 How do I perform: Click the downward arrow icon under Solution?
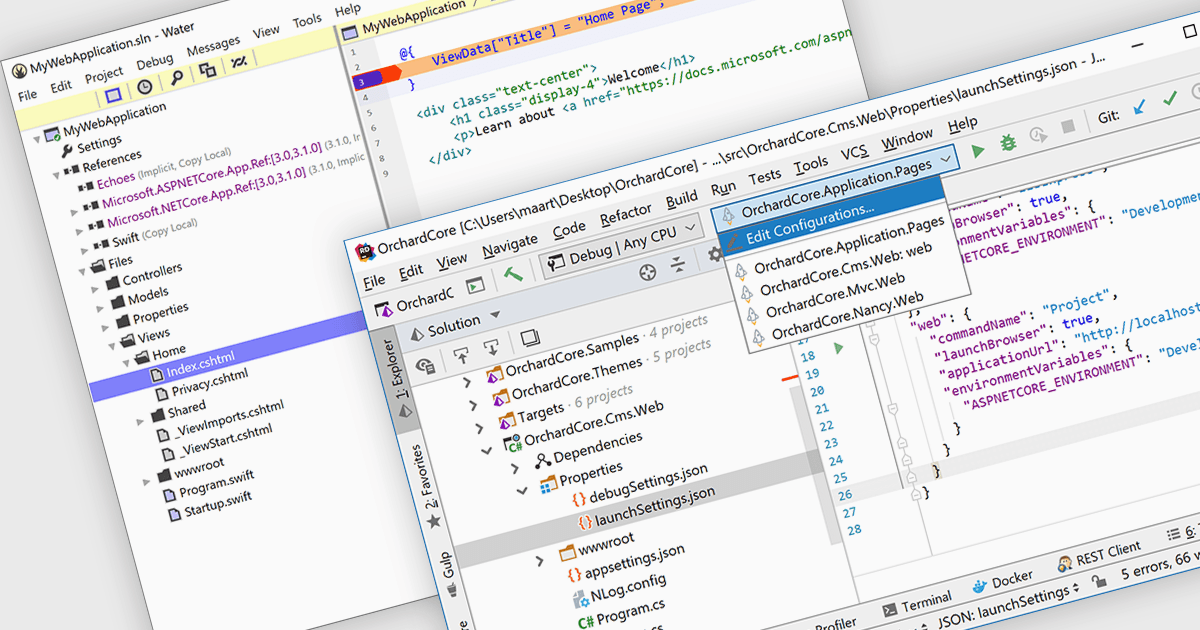491,346
